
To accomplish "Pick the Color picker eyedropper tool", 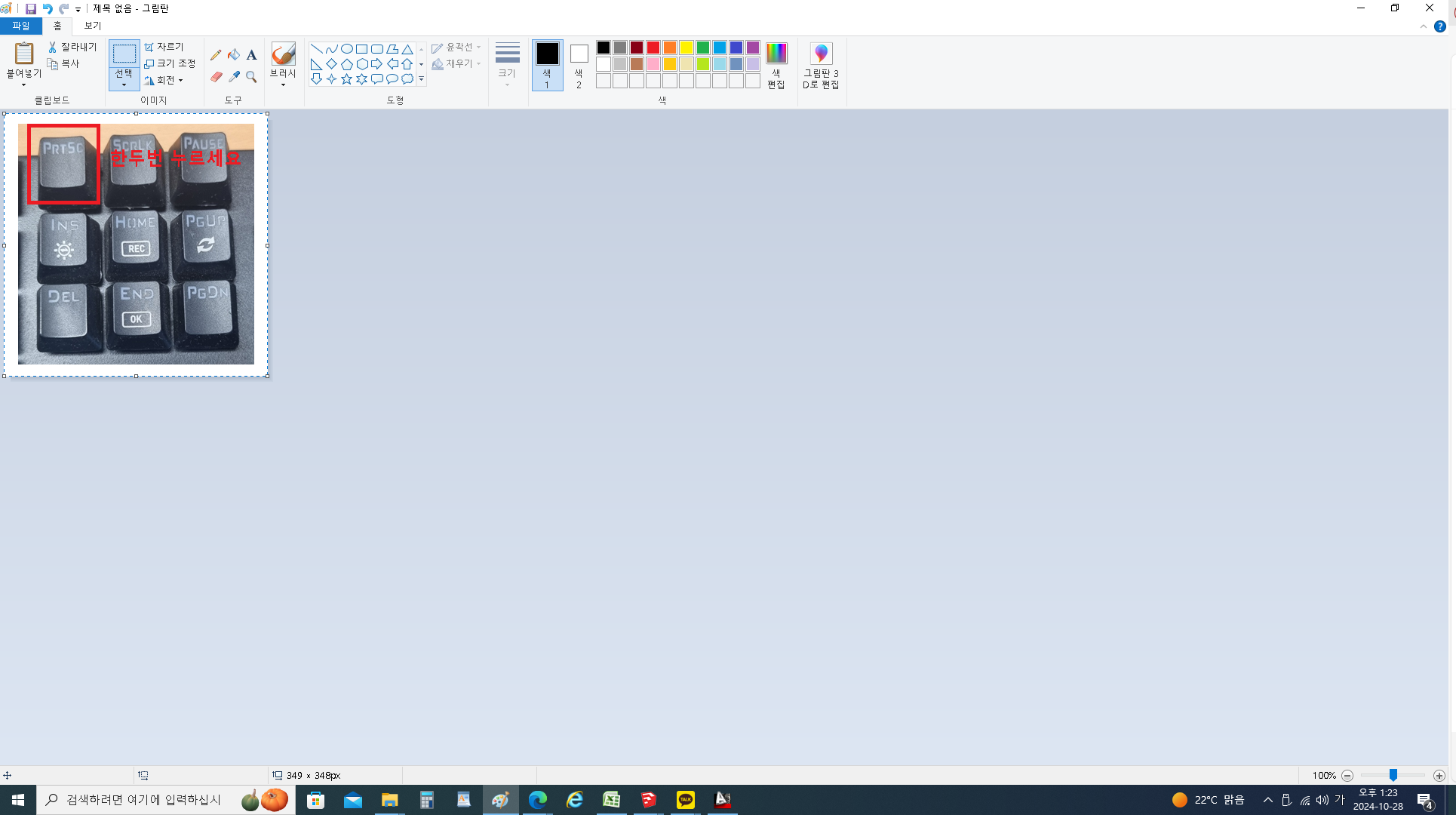I will pyautogui.click(x=234, y=77).
